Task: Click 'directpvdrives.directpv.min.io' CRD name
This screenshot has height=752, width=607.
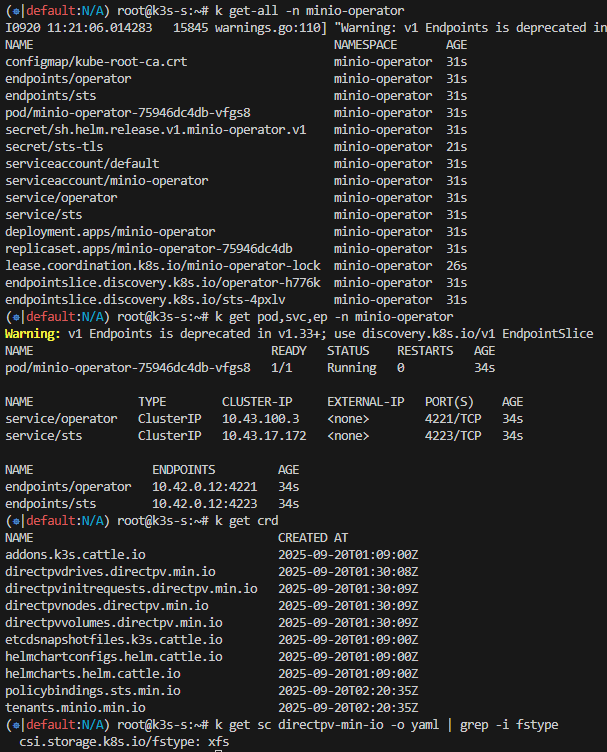Action: pyautogui.click(x=110, y=572)
